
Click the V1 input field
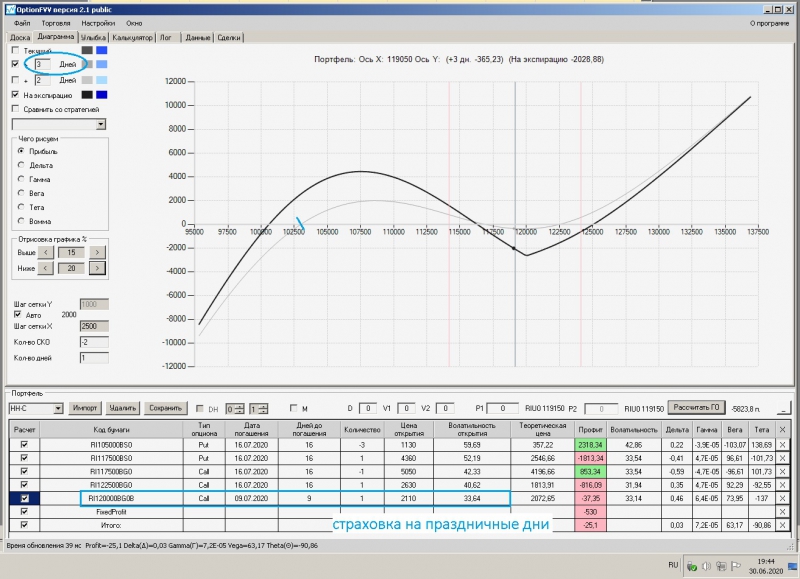click(x=406, y=408)
